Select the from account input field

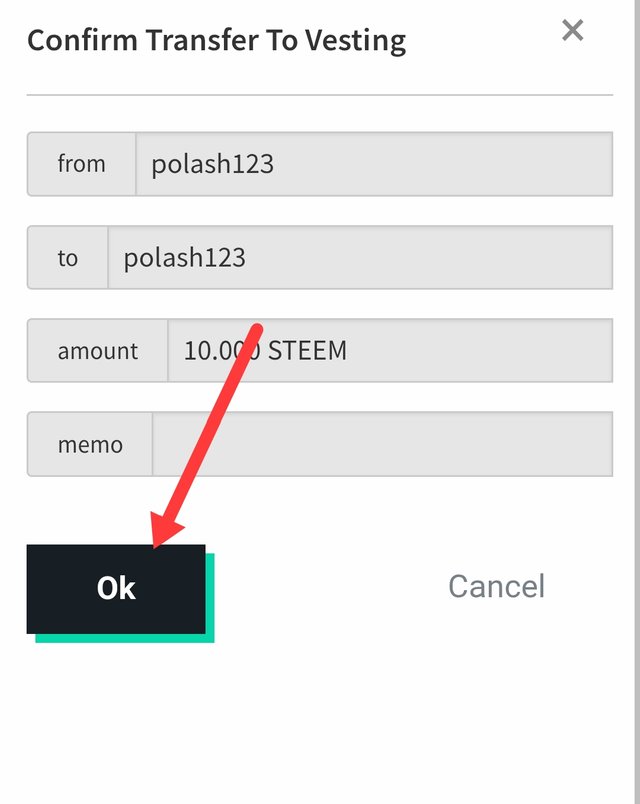coord(374,164)
